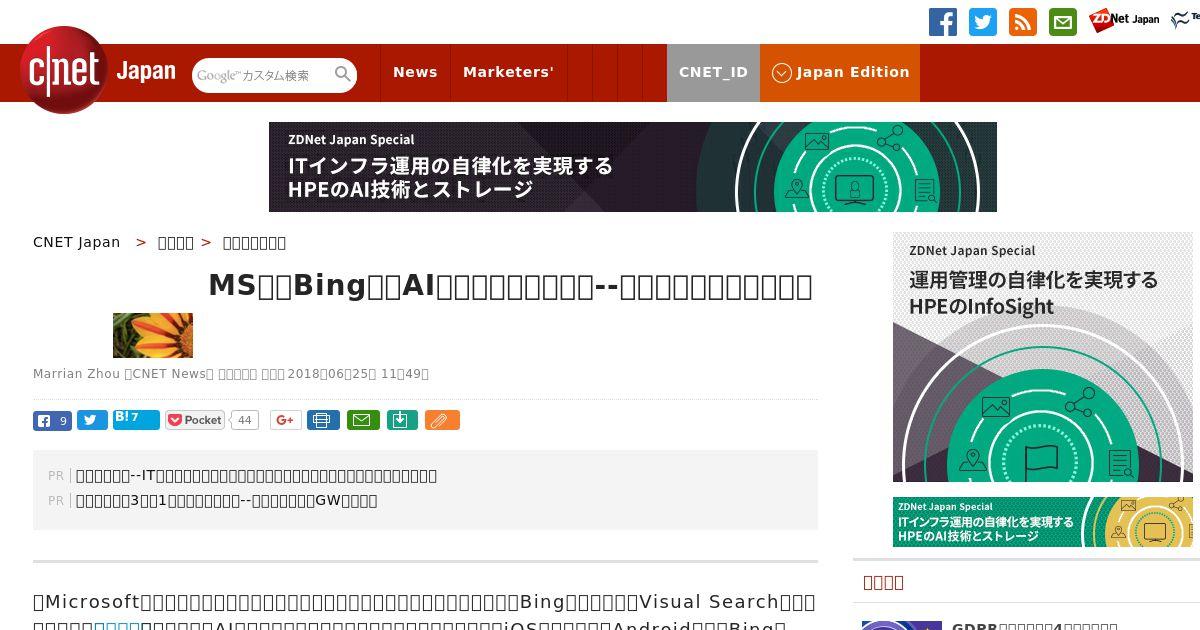Open small HPE AI sidebar banner
1200x630 pixels.
pos(1043,522)
